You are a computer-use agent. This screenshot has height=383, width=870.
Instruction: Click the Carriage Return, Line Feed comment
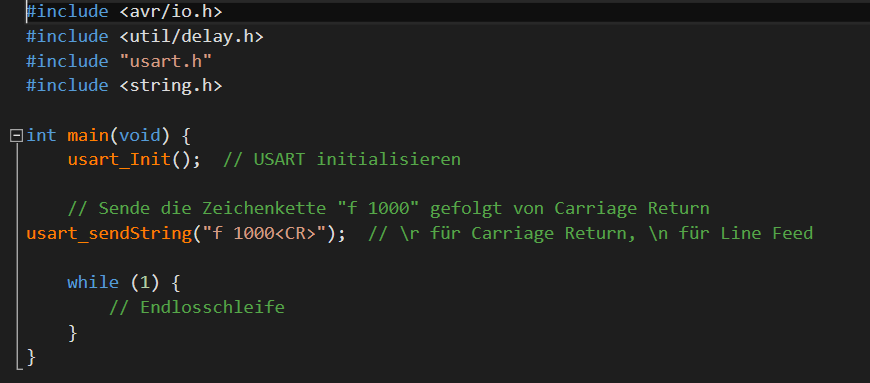pyautogui.click(x=590, y=233)
